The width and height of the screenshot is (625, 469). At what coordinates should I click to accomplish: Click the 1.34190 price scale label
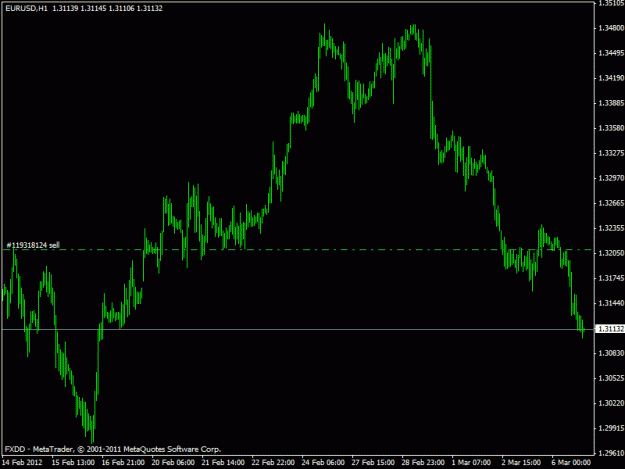coord(611,78)
